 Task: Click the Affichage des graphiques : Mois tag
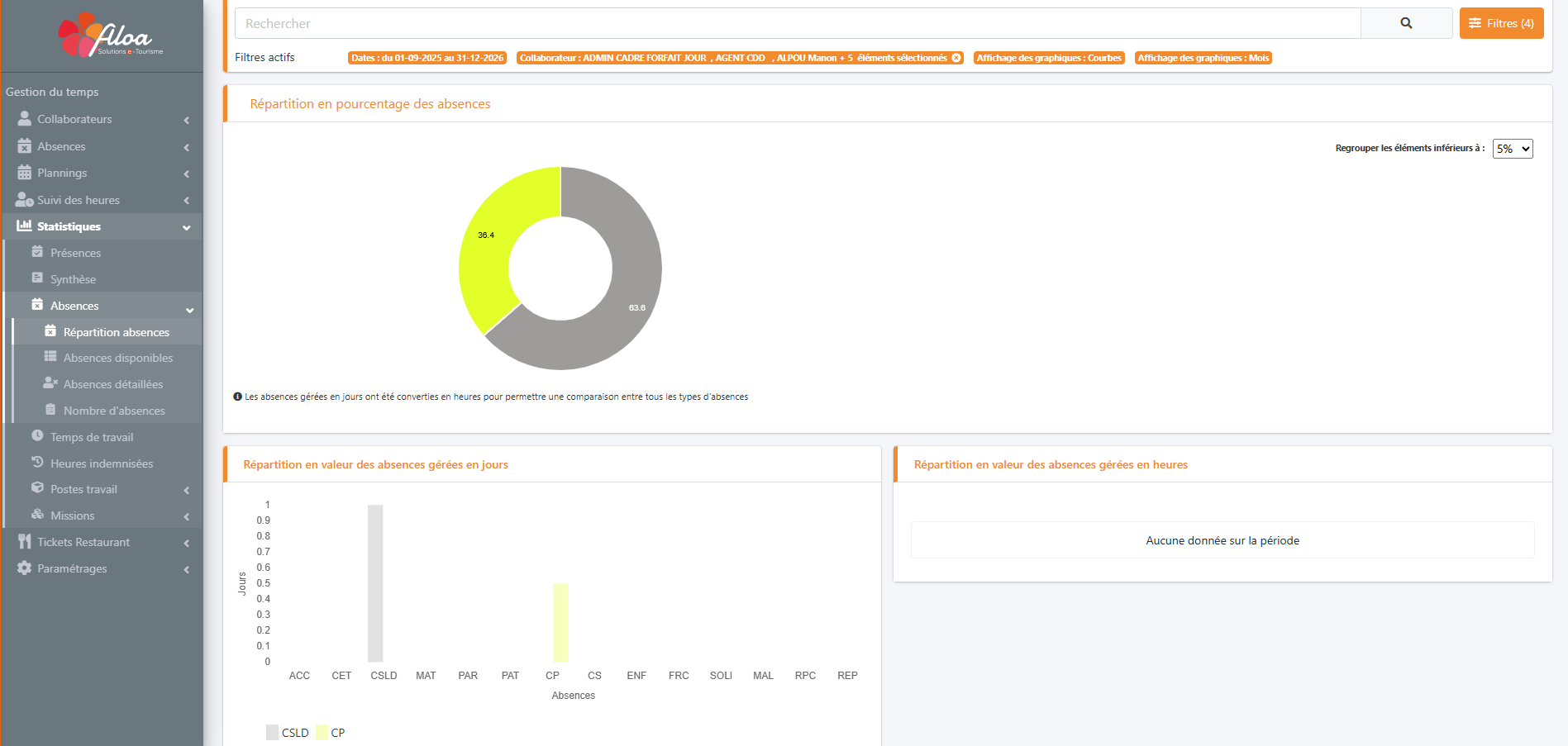click(1203, 58)
